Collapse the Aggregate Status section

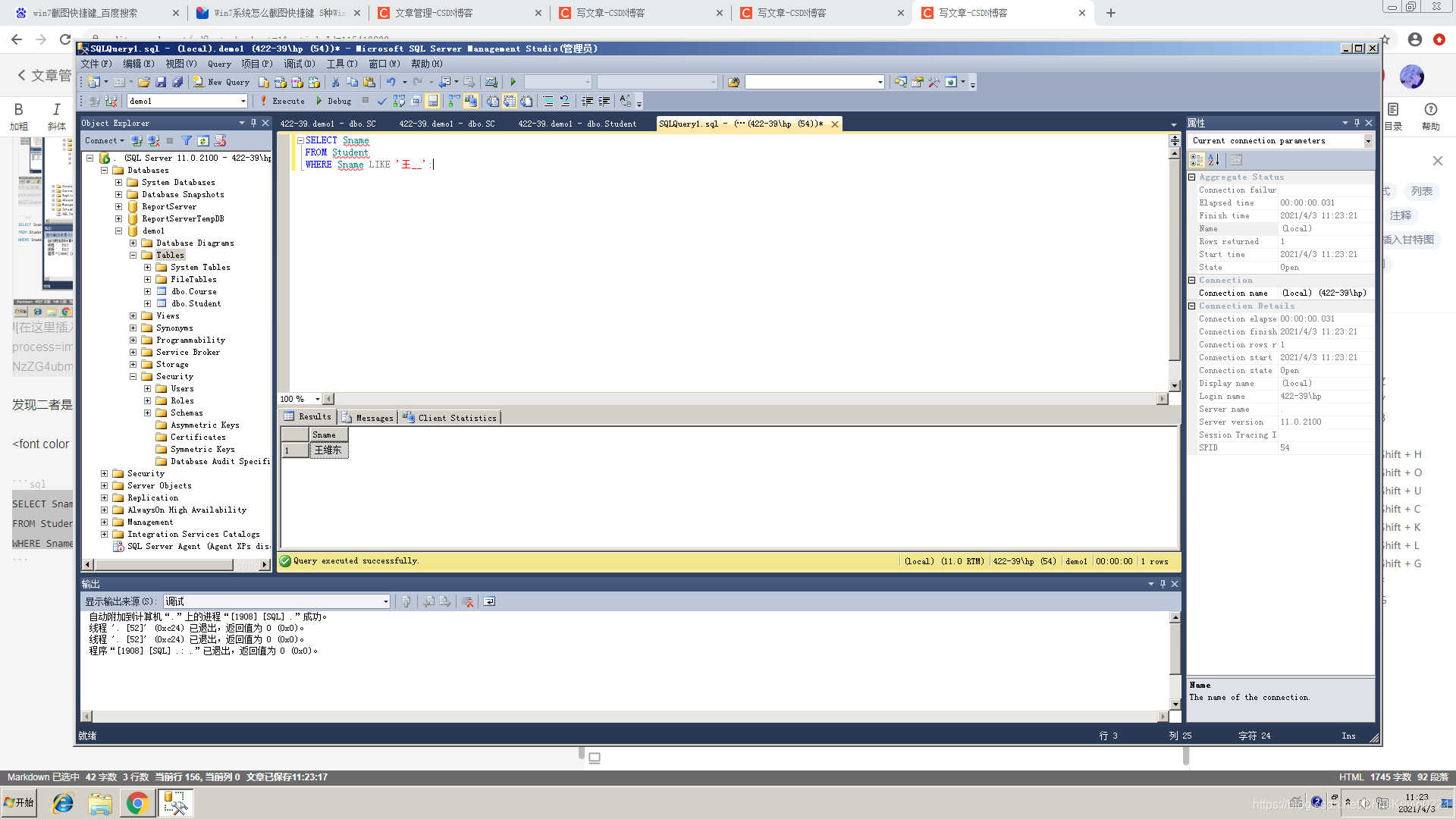pyautogui.click(x=1192, y=177)
